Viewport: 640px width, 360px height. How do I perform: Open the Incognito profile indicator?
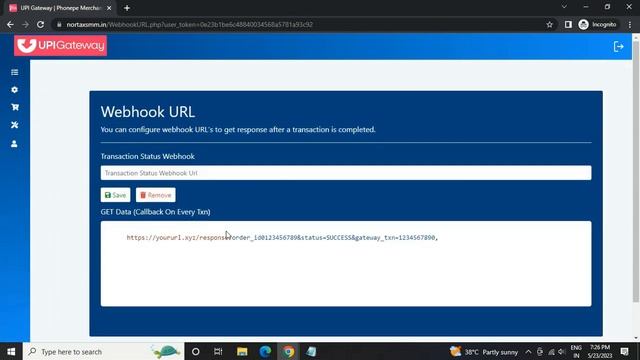(598, 24)
